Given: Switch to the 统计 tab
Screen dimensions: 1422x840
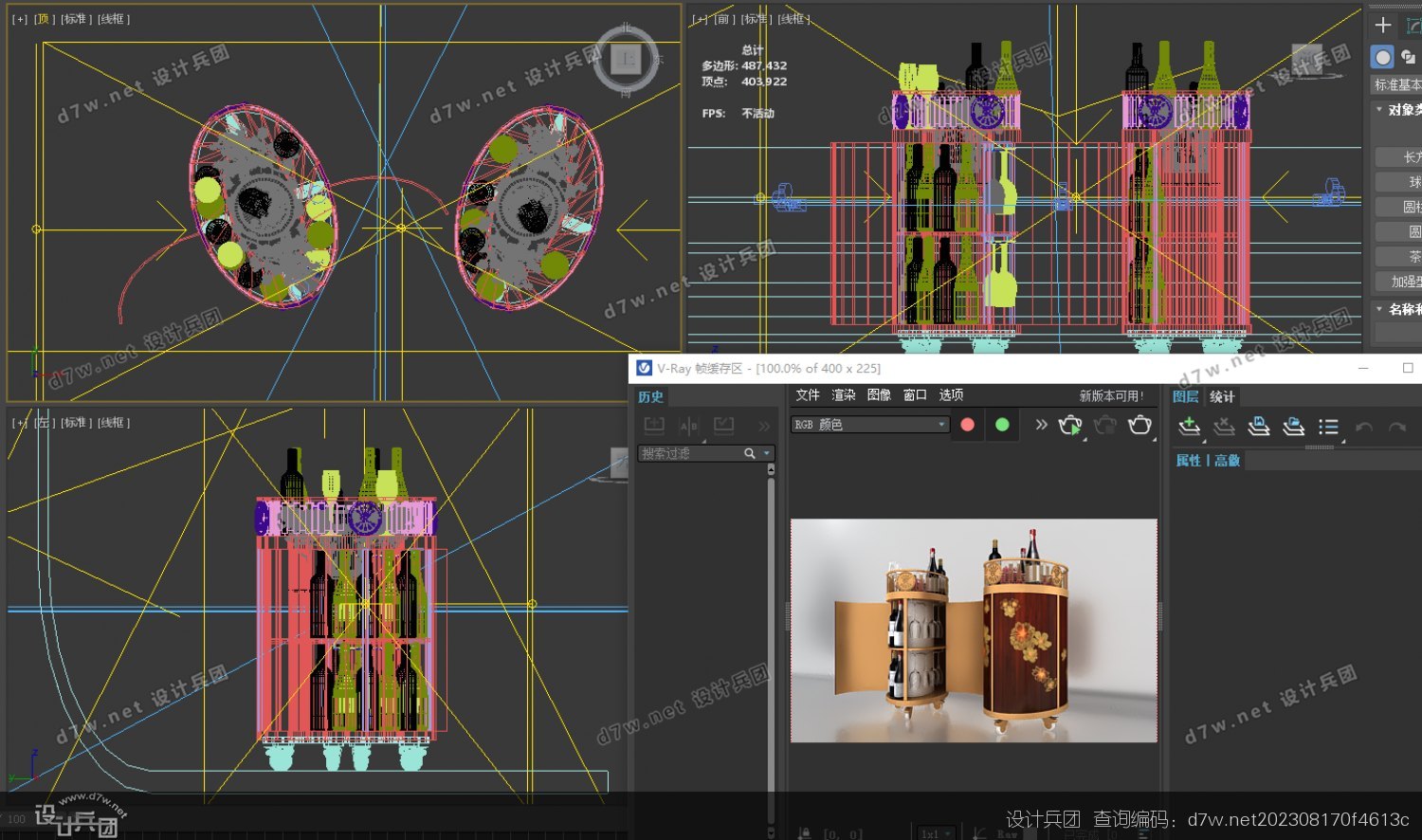Looking at the screenshot, I should tap(1222, 397).
